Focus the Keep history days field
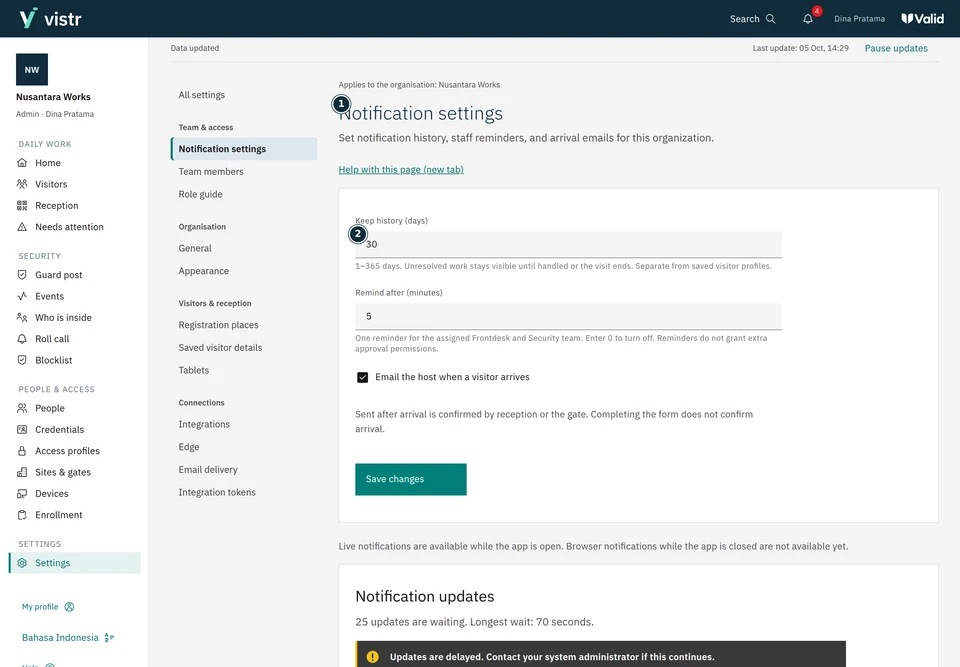Image resolution: width=960 pixels, height=667 pixels. (568, 244)
